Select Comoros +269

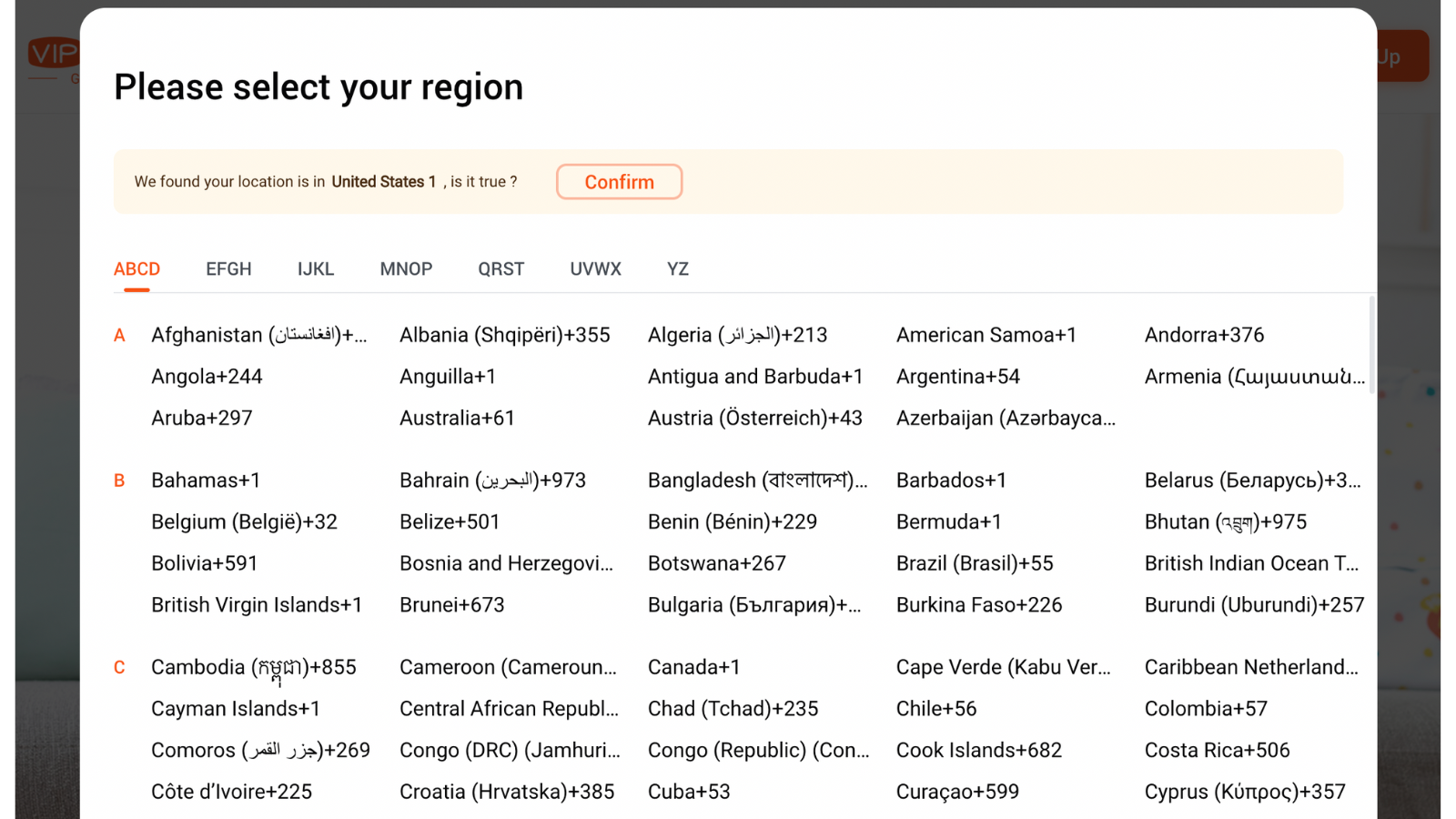point(261,752)
